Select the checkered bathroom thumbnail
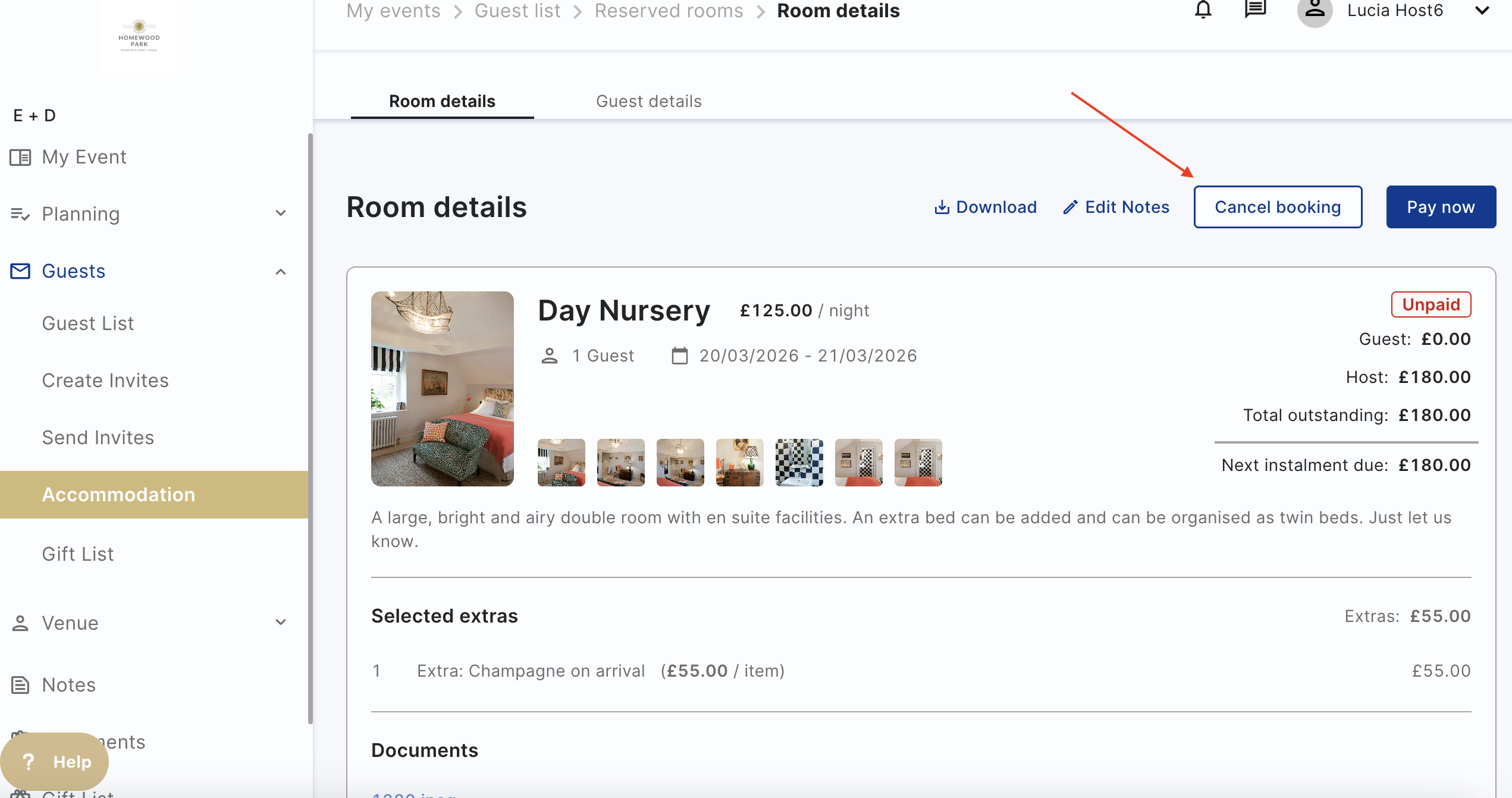This screenshot has width=1512, height=798. click(799, 463)
